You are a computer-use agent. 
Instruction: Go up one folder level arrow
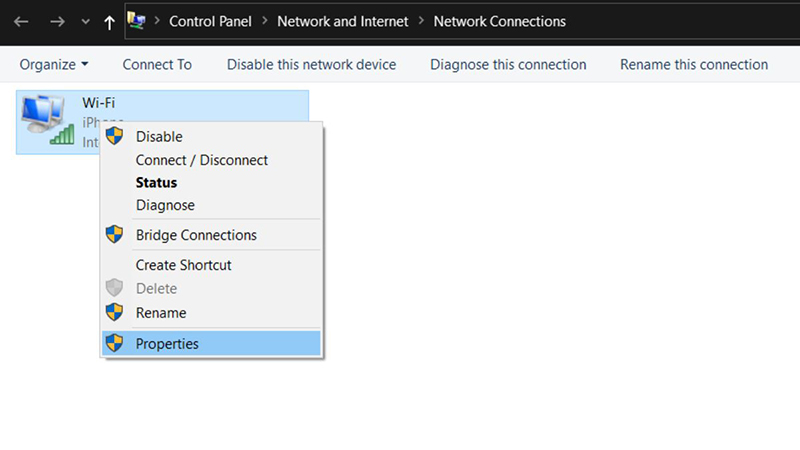(x=109, y=21)
